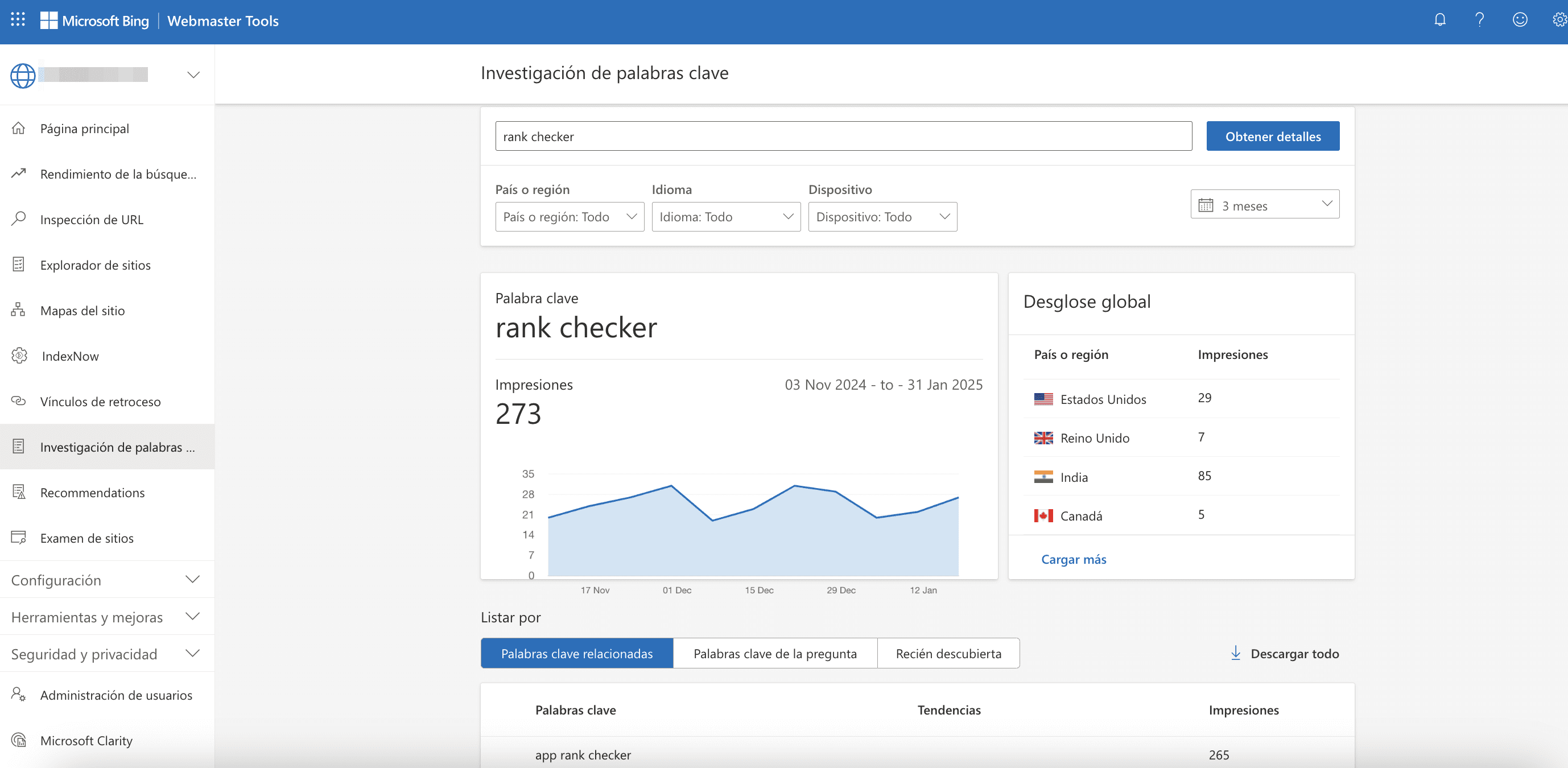Viewport: 1568px width, 768px height.
Task: Open Microsoft Clarity sidebar icon
Action: coord(18,739)
